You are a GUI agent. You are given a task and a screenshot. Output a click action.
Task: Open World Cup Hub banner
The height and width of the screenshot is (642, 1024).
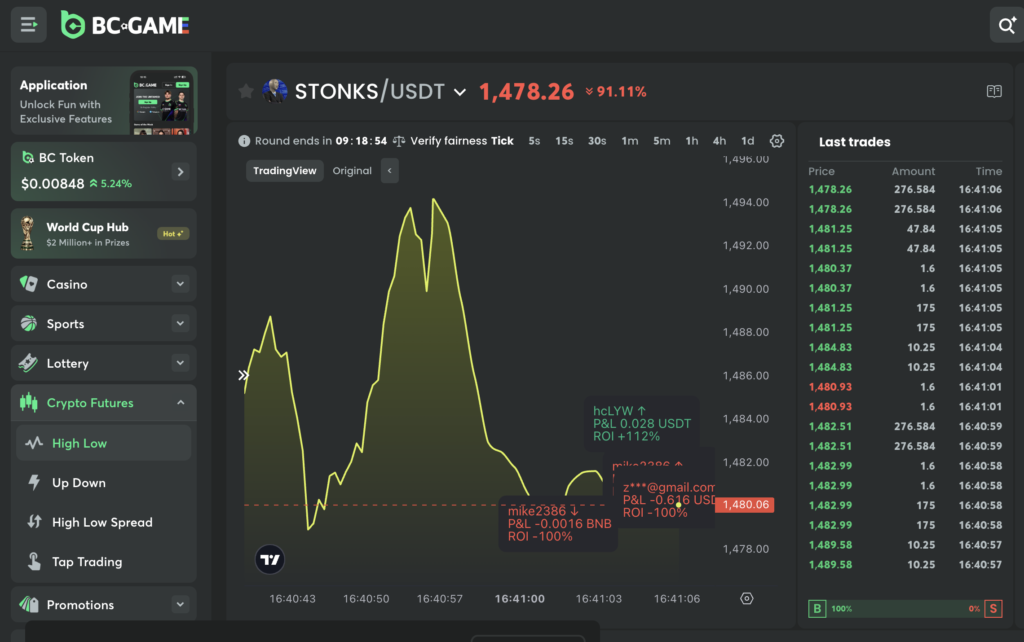(104, 234)
